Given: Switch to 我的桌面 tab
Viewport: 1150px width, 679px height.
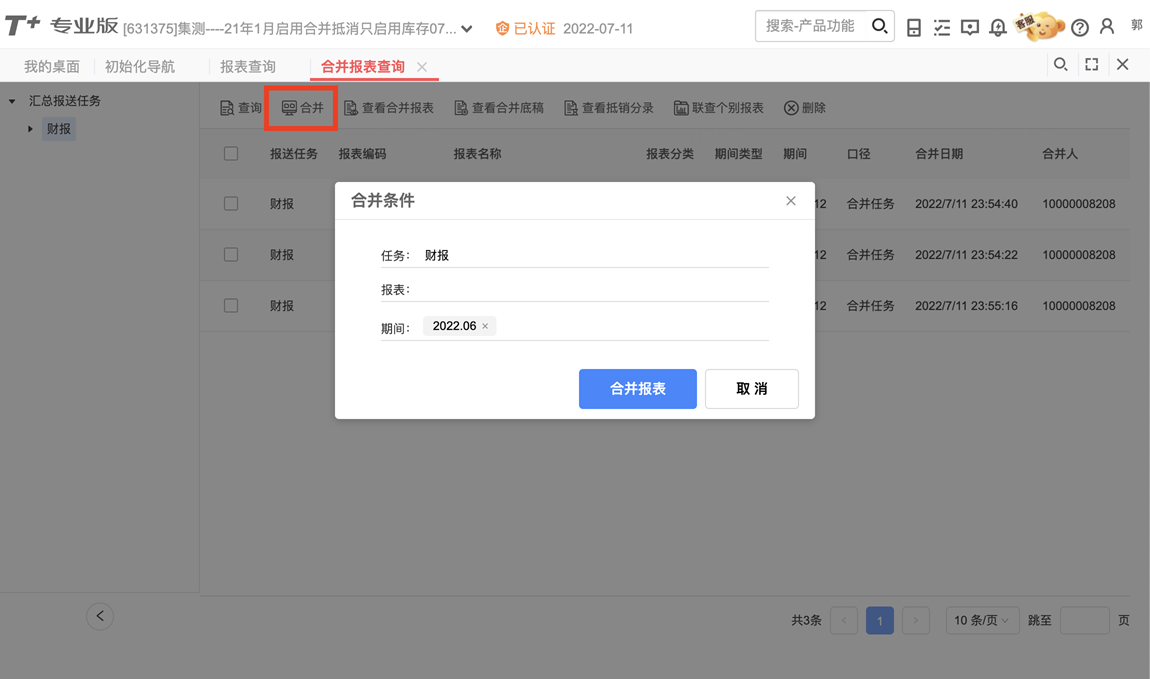Looking at the screenshot, I should pyautogui.click(x=51, y=67).
